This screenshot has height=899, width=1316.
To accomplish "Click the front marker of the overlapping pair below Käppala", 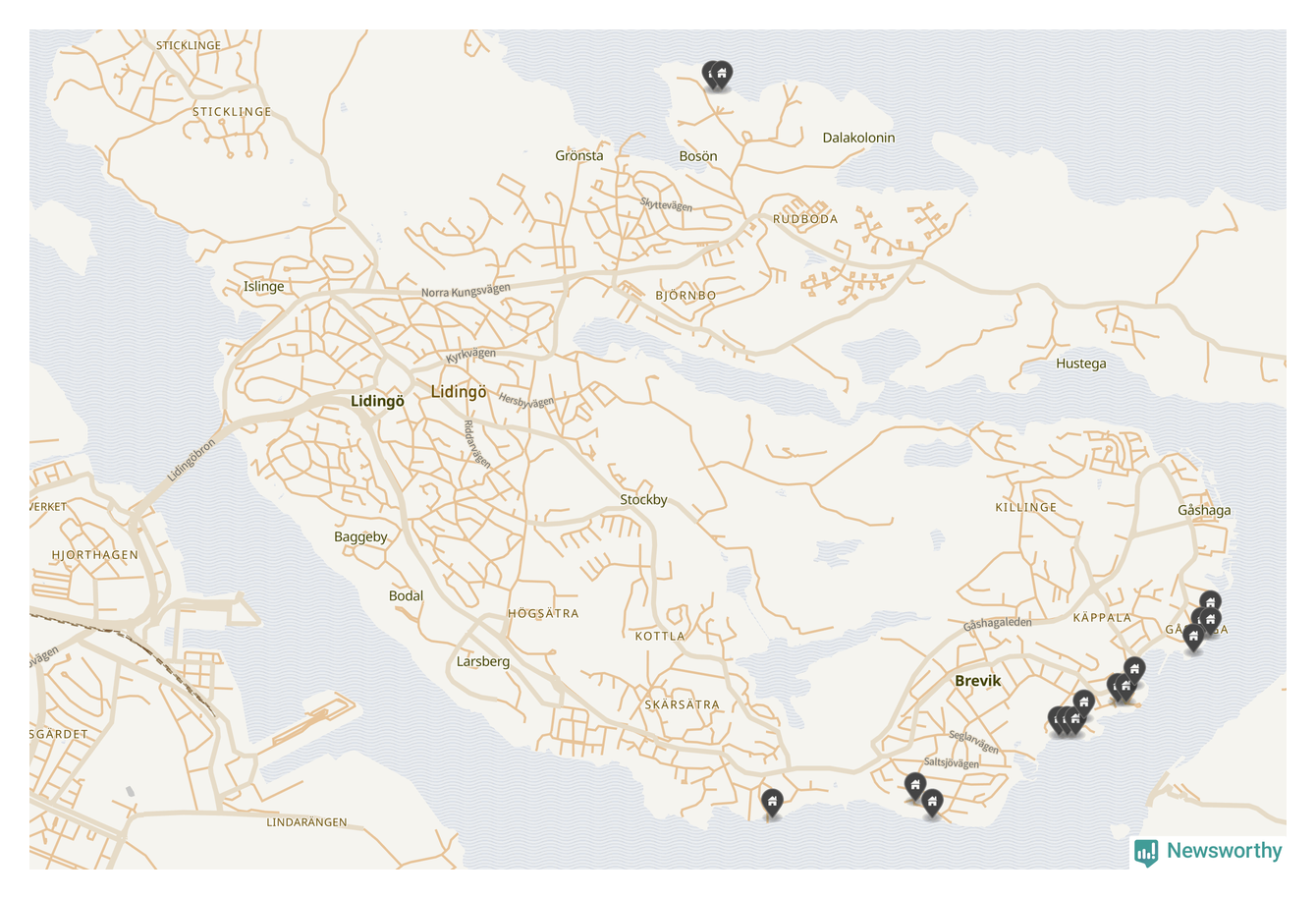I will pyautogui.click(x=1125, y=686).
